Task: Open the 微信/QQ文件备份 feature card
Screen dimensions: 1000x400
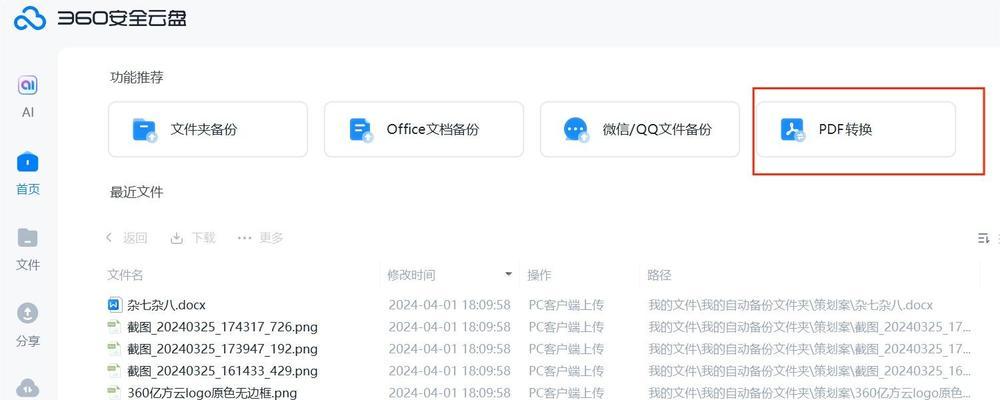Action: pos(640,130)
